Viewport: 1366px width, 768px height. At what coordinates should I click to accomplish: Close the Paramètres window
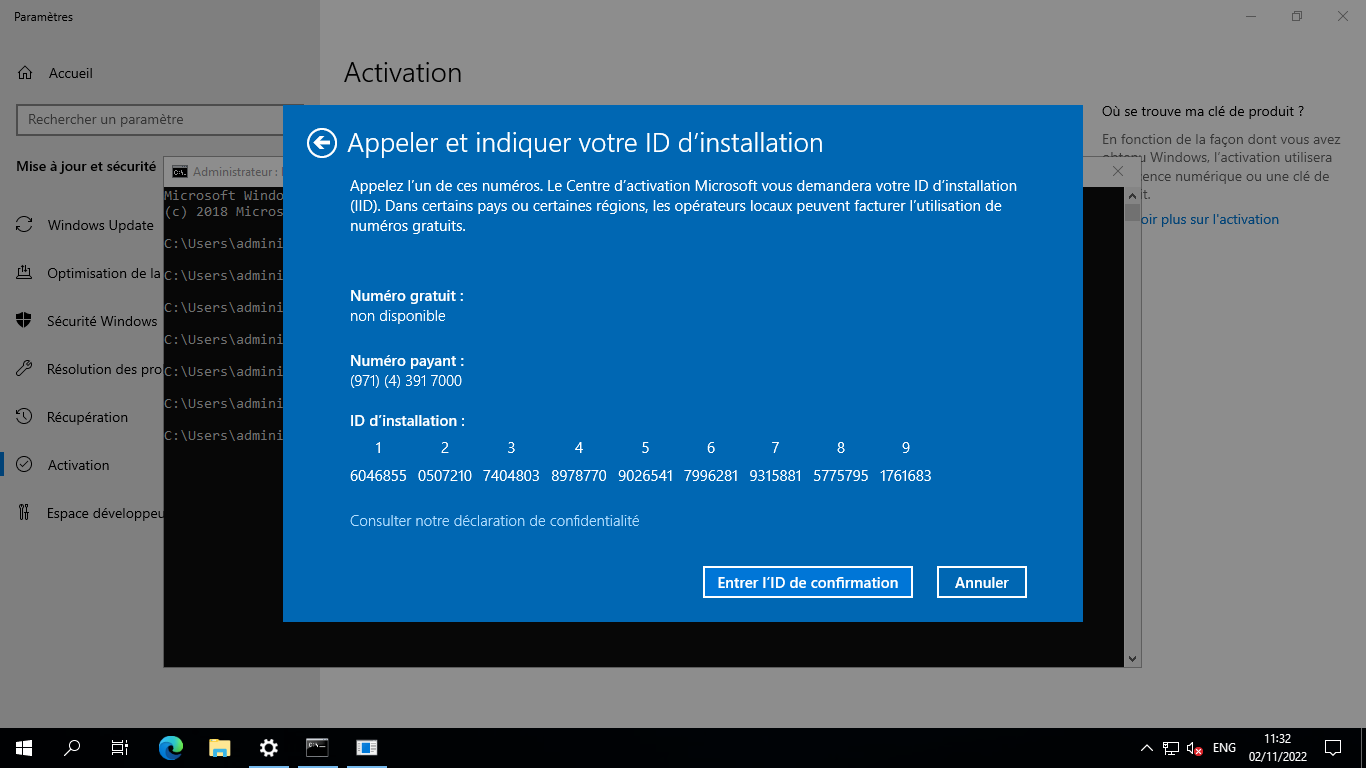pos(1343,16)
